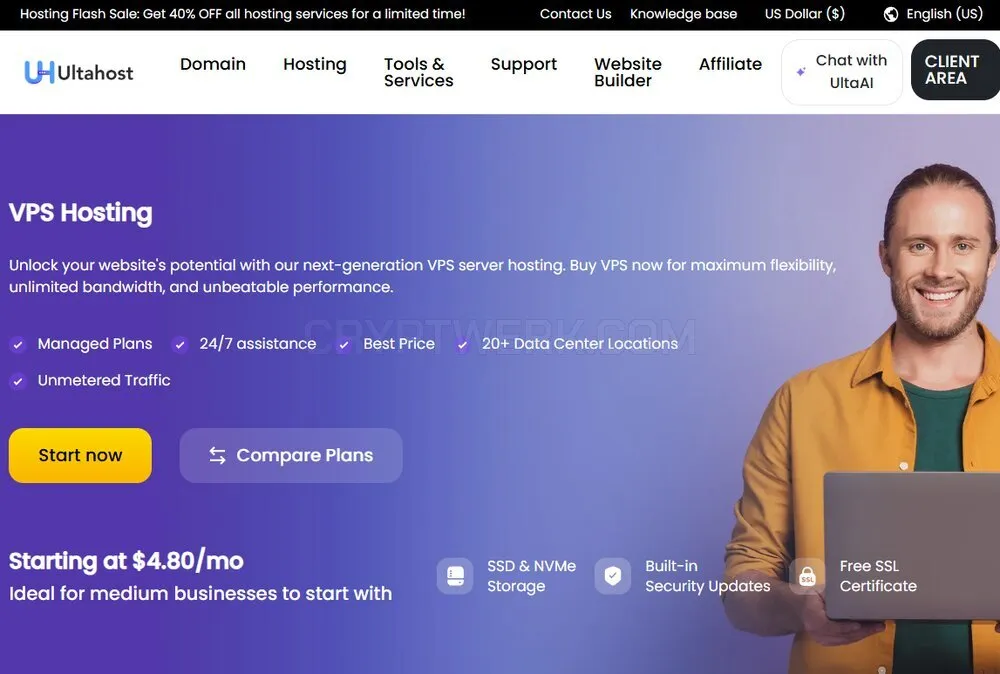Click the Free SSL Certificate lock icon
The height and width of the screenshot is (674, 1000).
tap(807, 576)
